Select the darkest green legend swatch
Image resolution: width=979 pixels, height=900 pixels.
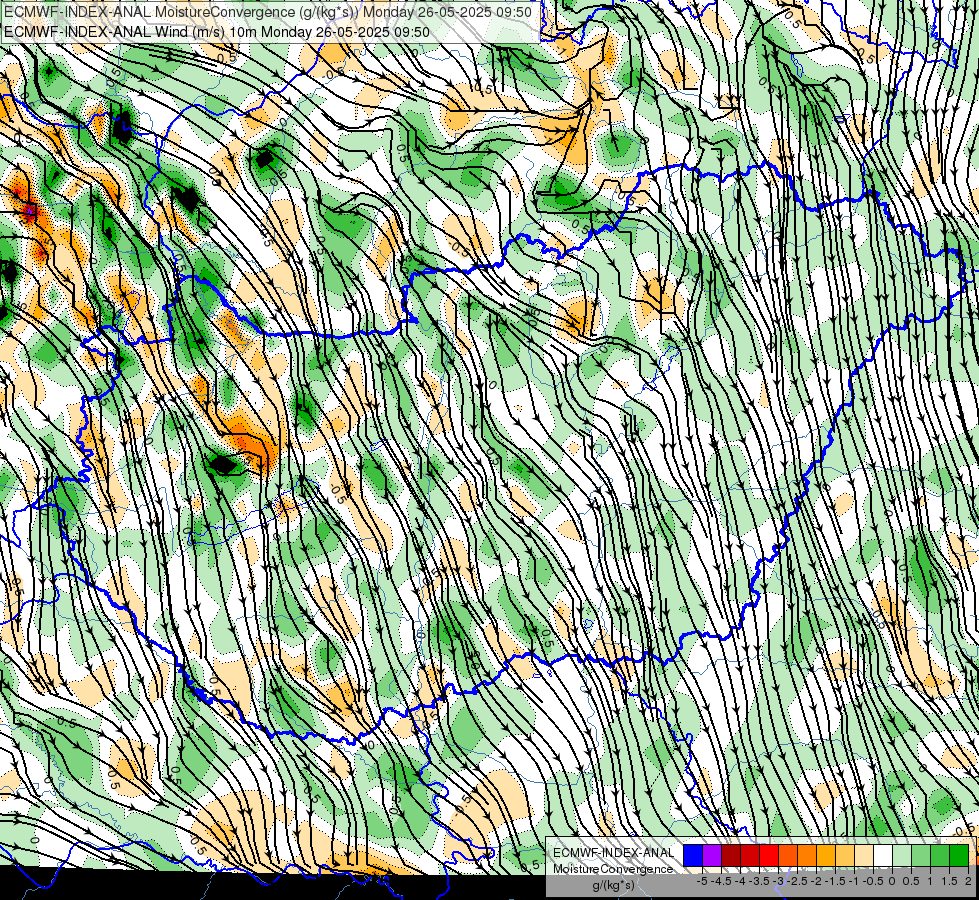pyautogui.click(x=959, y=855)
